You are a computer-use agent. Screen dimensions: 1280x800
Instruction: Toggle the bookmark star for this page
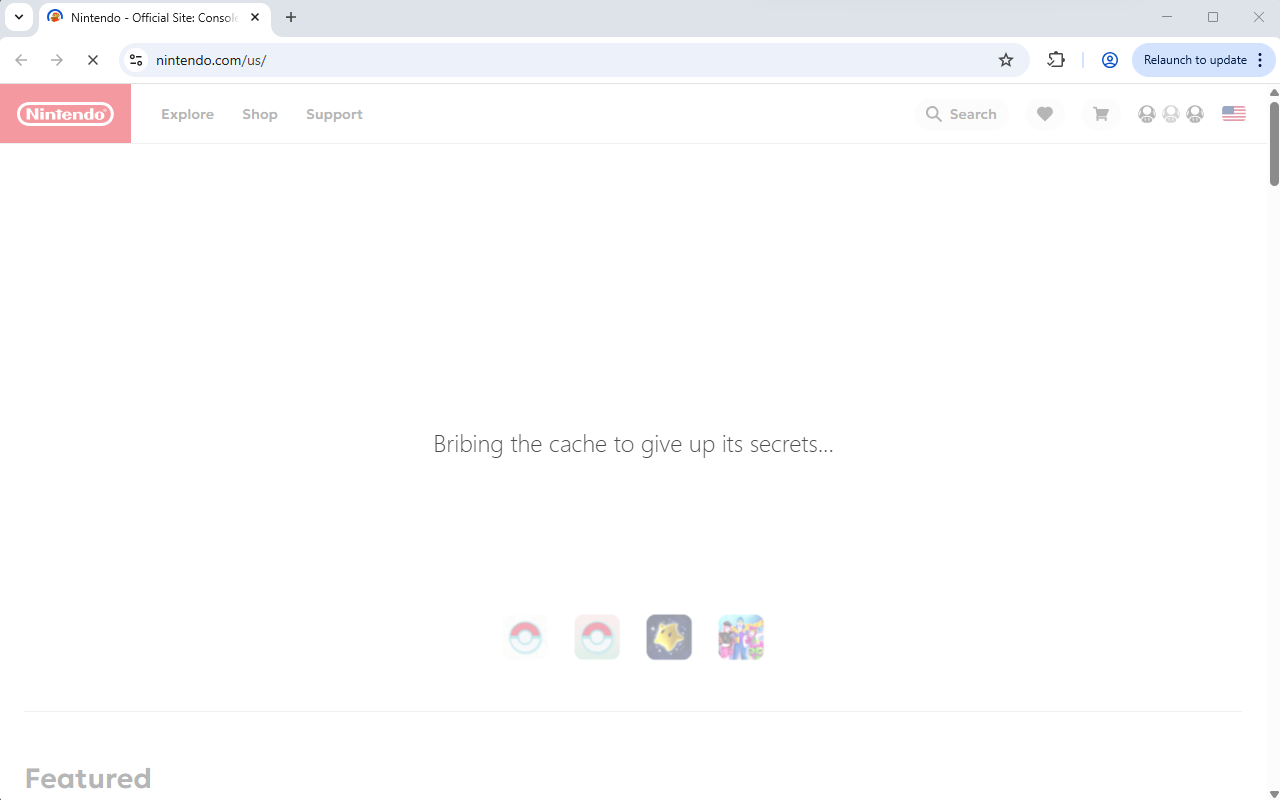pos(1005,59)
